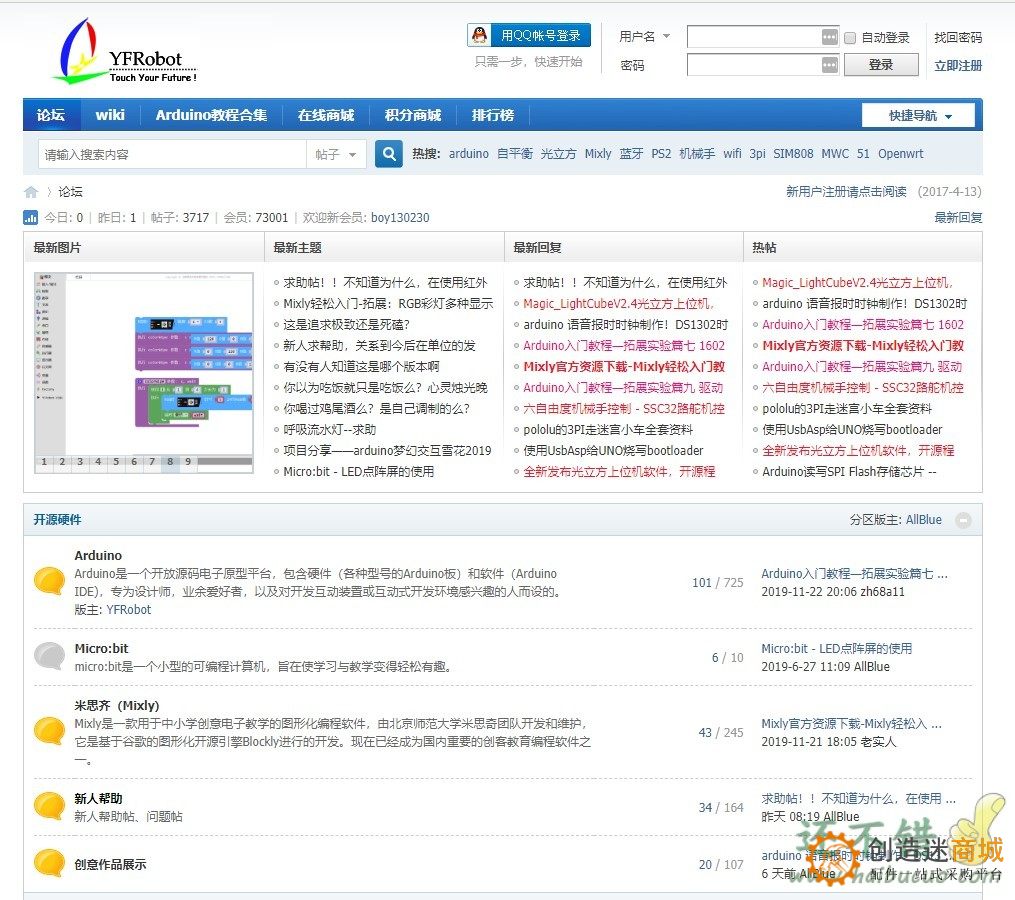Open Arduino读写SPI Flash存储芯片 hot post
Screen dimensions: 1015x900
(849, 471)
